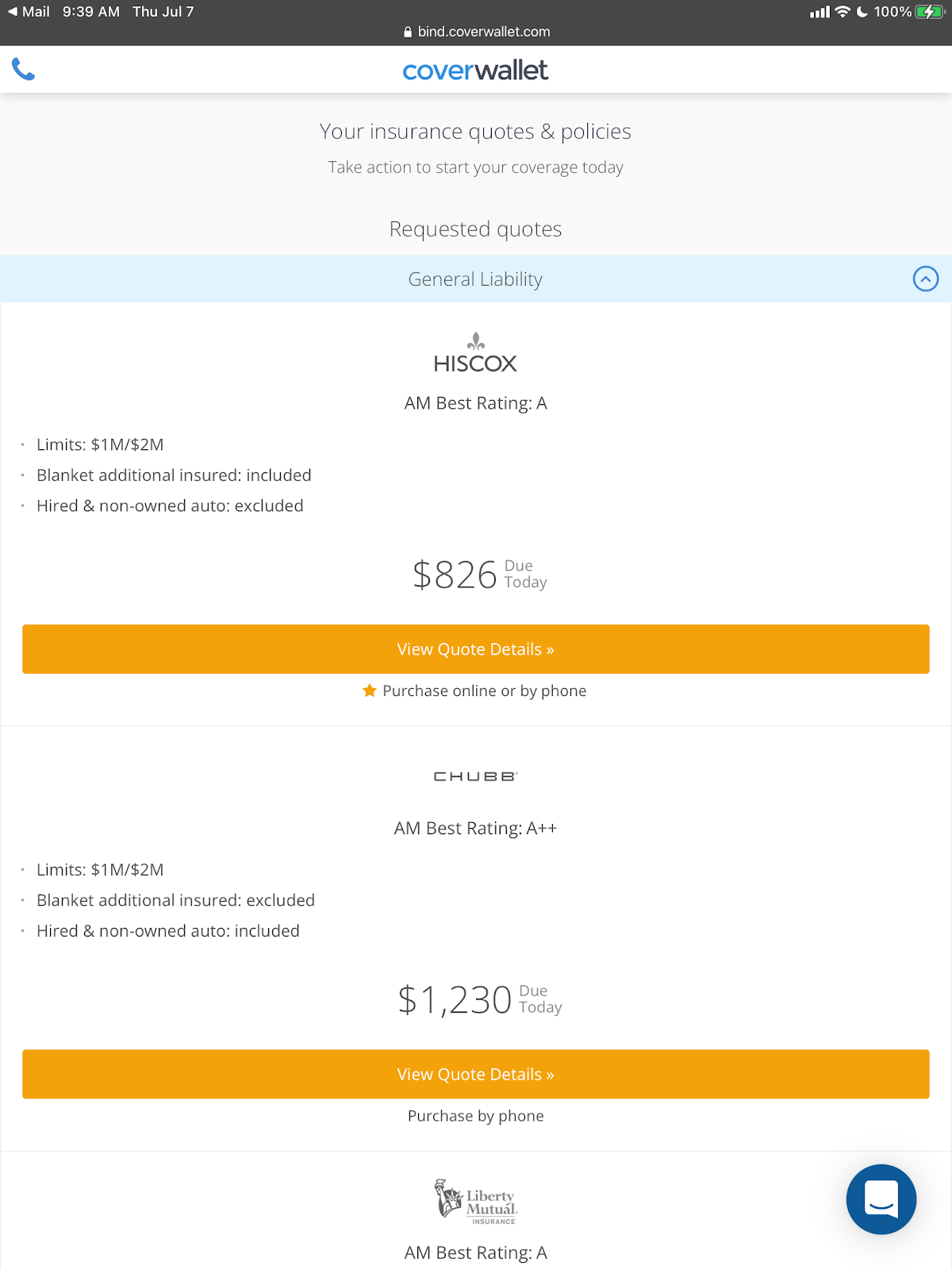
Task: Tap Purchase by phone text
Action: click(475, 1116)
